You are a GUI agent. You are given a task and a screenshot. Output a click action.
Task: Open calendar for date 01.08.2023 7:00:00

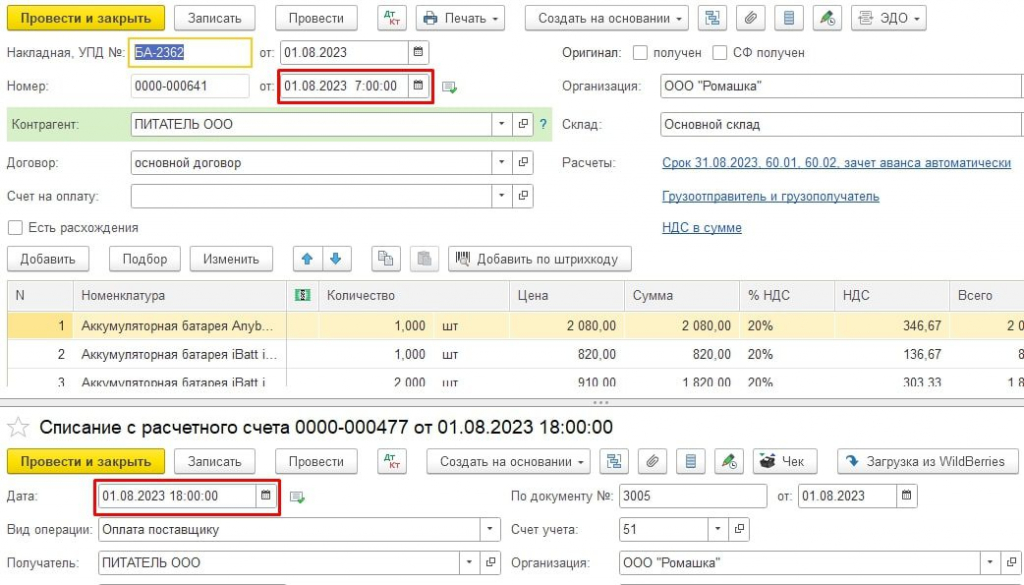click(x=419, y=86)
